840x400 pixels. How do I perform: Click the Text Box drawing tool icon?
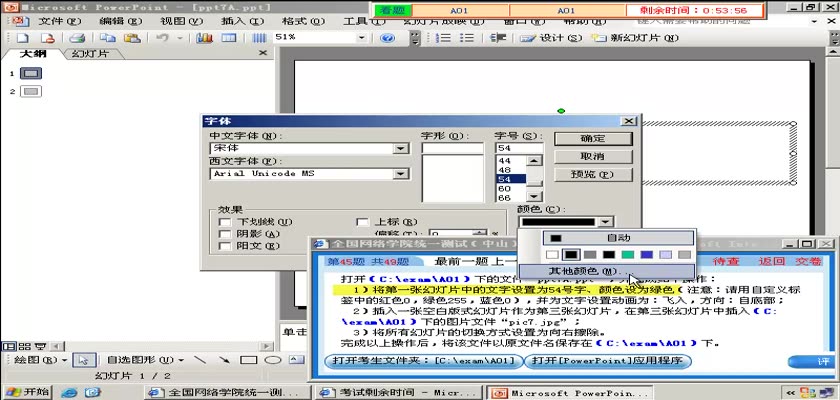click(297, 360)
